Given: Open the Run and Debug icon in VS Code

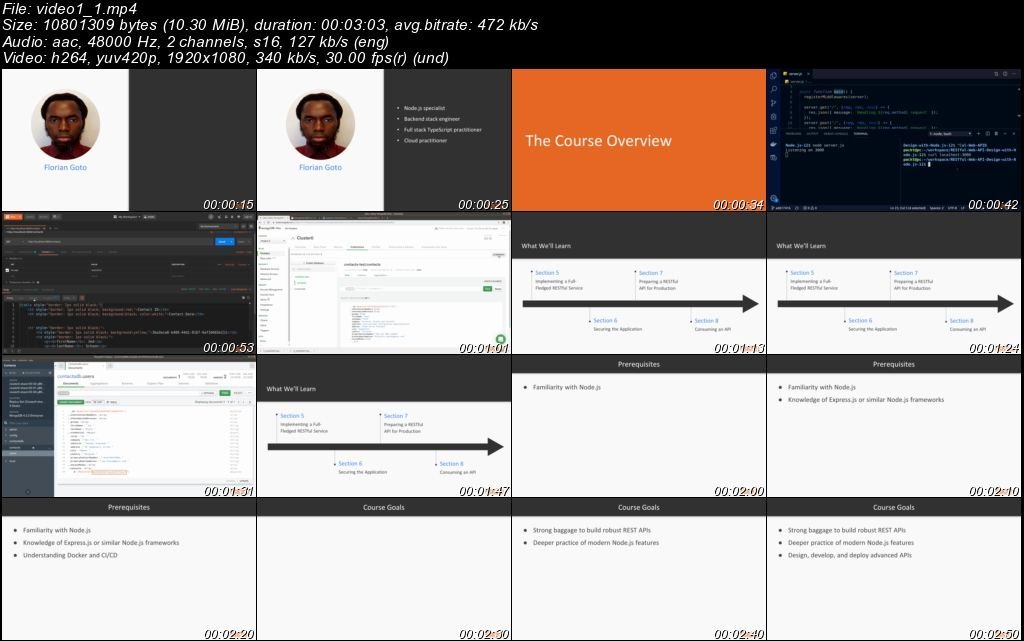Looking at the screenshot, I should [x=772, y=116].
